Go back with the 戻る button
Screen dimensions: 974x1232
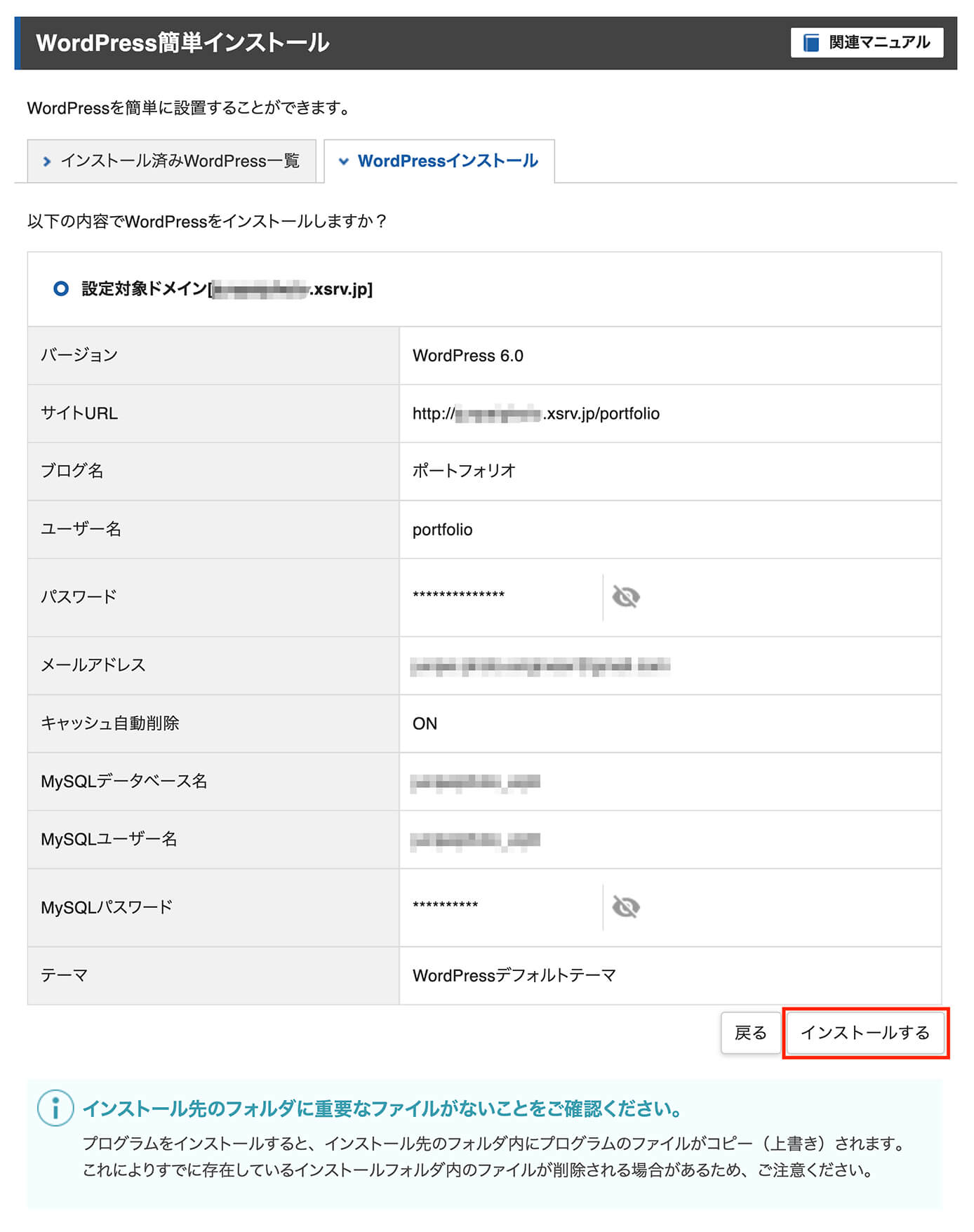[750, 1033]
